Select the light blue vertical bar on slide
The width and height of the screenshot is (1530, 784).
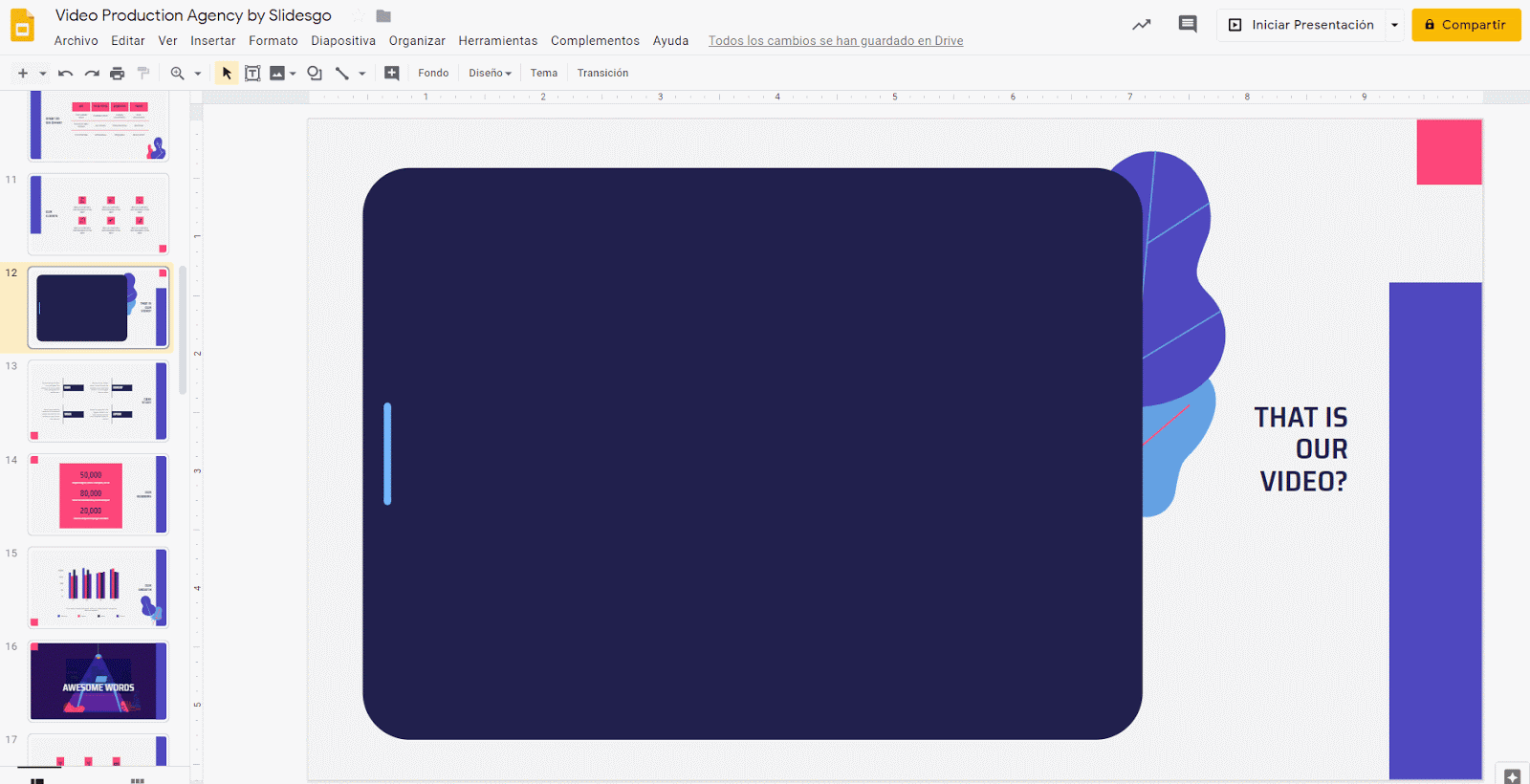coord(387,453)
